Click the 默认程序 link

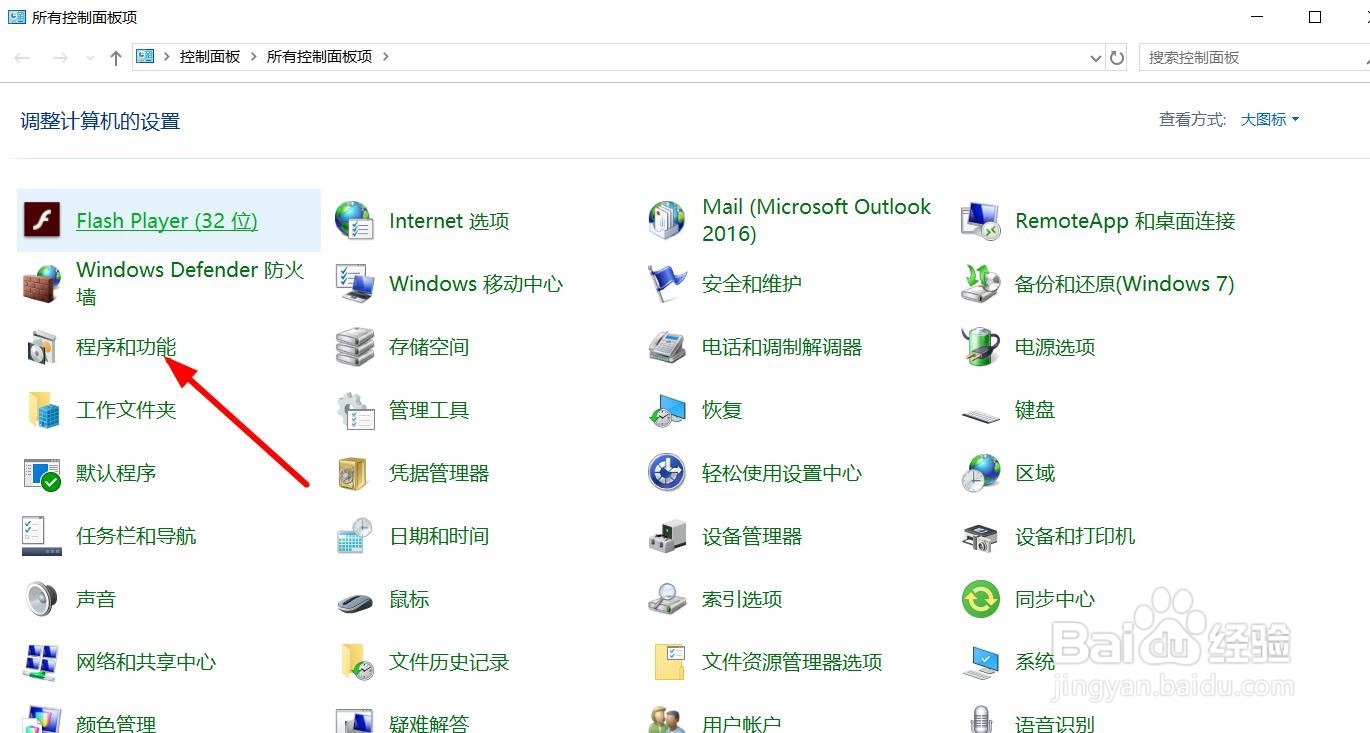click(x=116, y=473)
